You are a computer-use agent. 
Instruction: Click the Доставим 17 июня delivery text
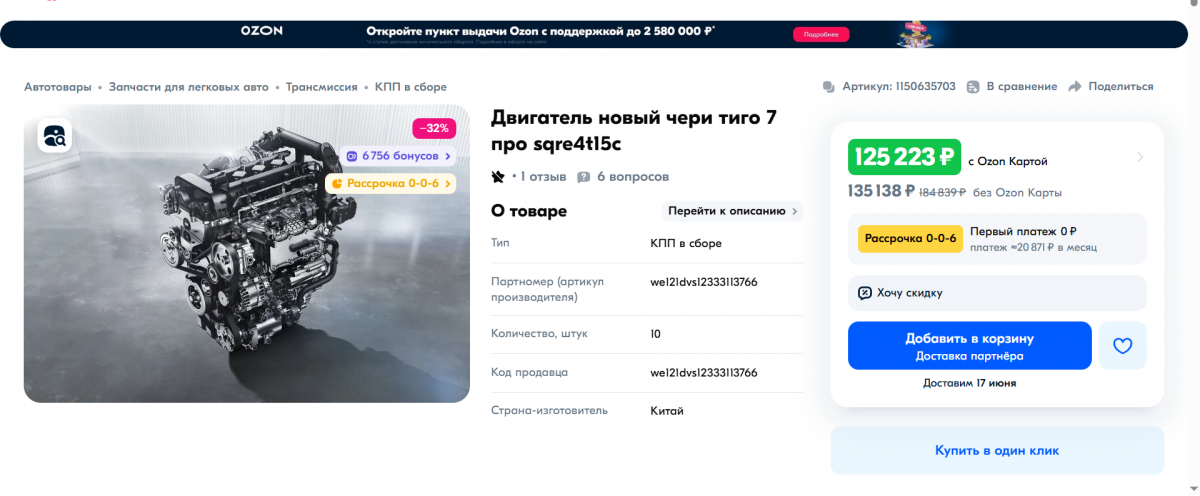970,383
